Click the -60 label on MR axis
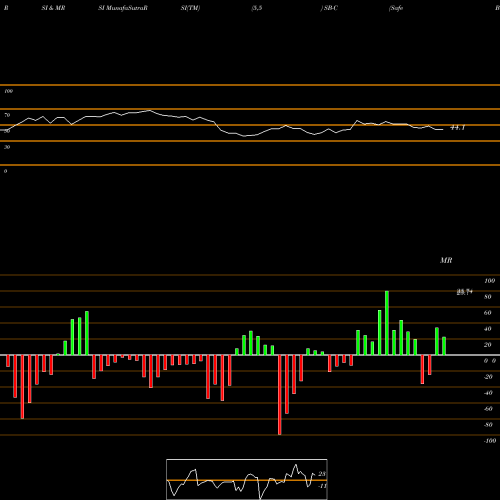 (x=488, y=409)
